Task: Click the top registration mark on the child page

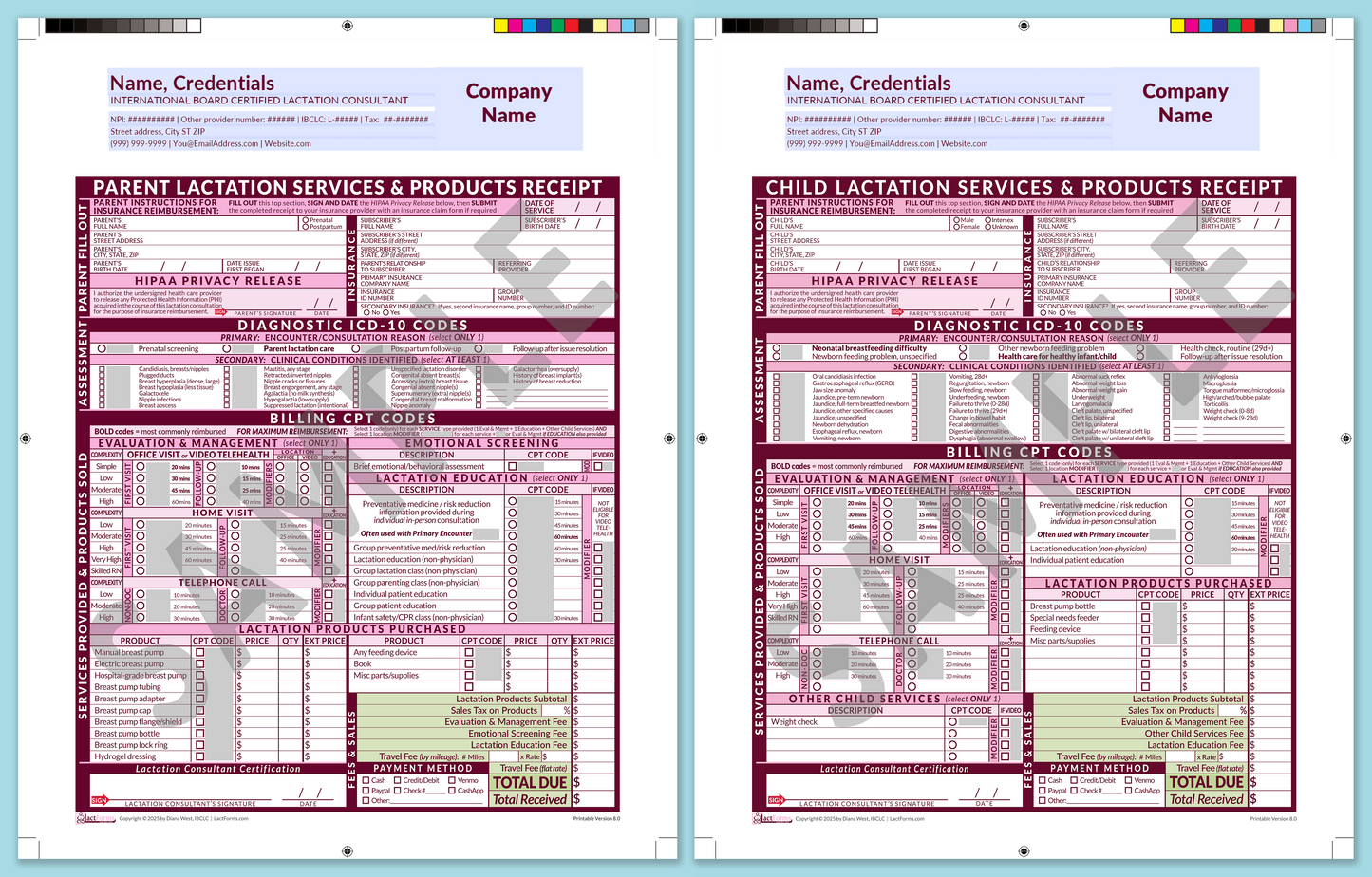Action: click(1024, 26)
